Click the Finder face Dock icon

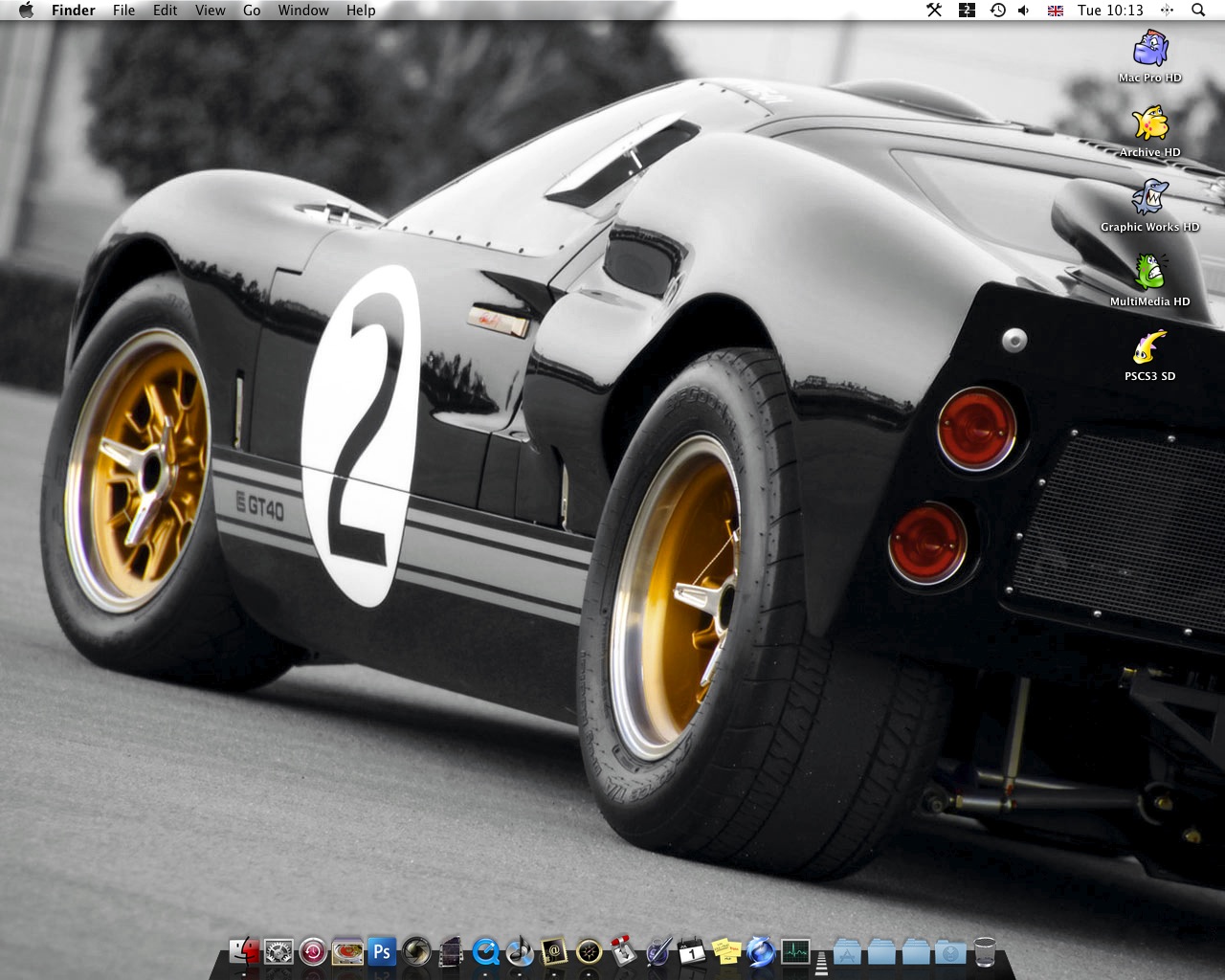click(245, 951)
